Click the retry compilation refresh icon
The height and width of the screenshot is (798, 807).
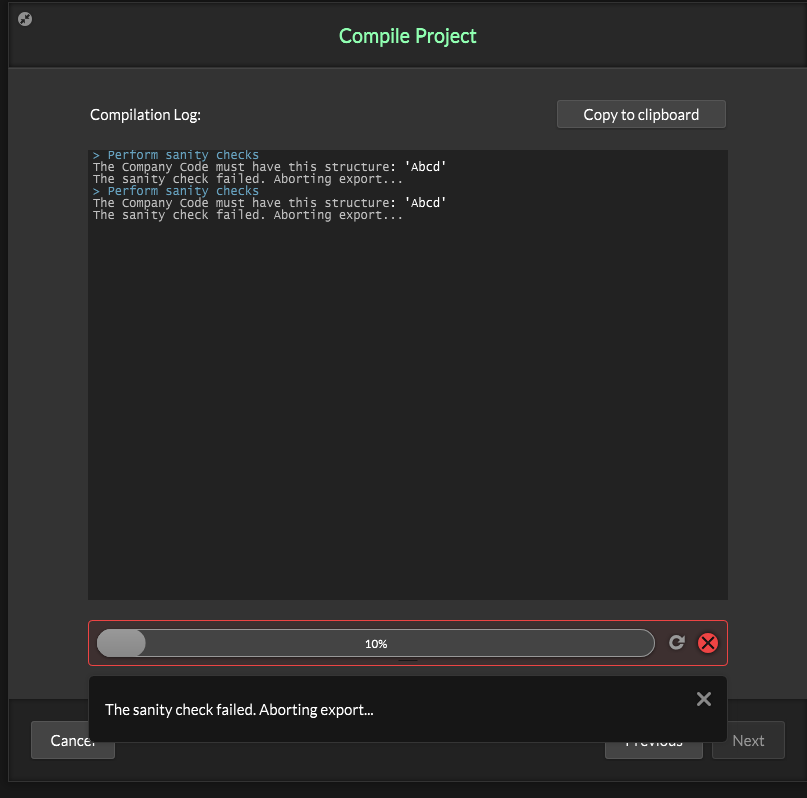(x=677, y=642)
